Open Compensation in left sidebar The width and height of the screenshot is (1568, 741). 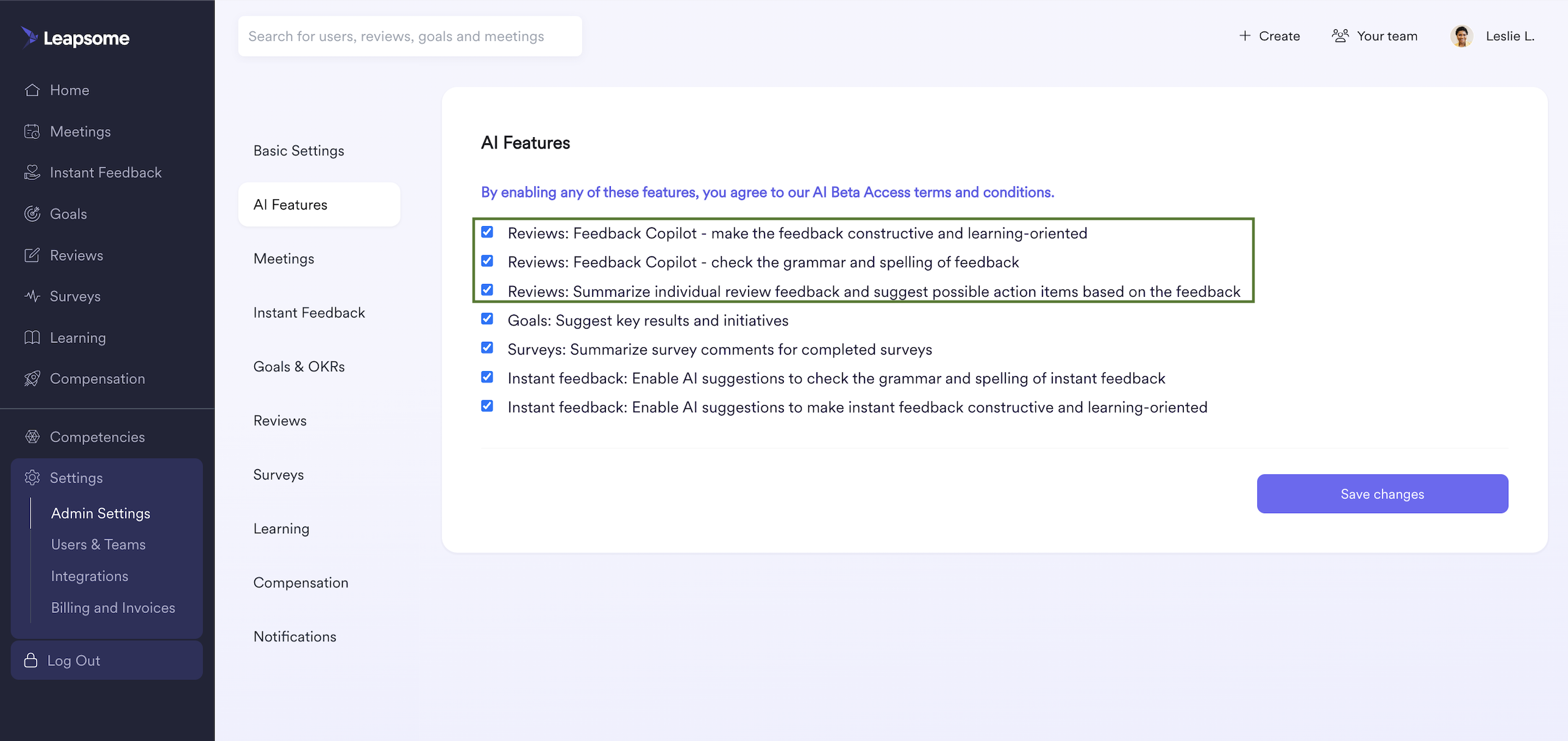click(x=98, y=378)
